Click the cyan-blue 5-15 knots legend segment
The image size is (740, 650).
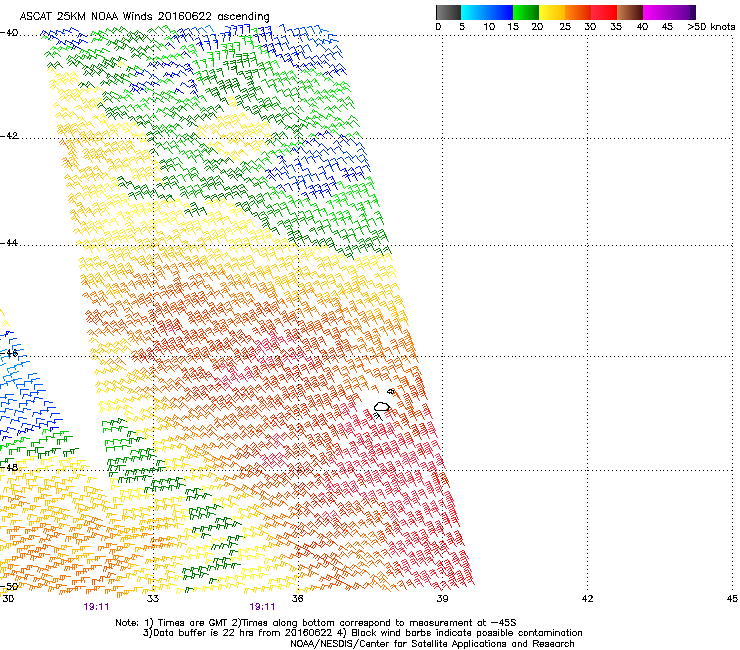[487, 12]
